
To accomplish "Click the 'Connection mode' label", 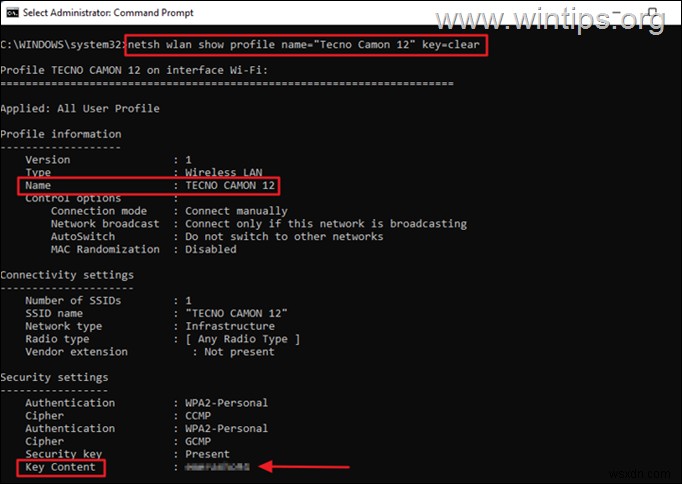I will point(99,211).
